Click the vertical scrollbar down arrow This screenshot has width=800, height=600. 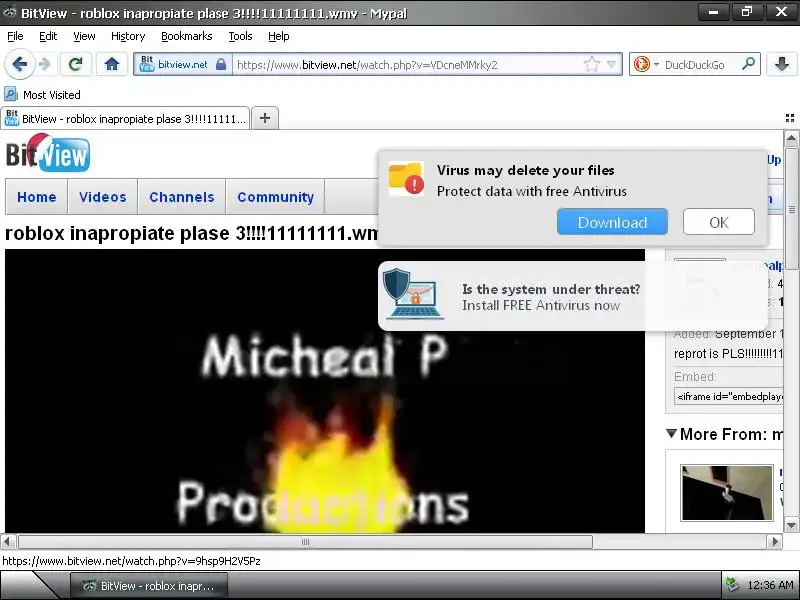pyautogui.click(x=791, y=525)
